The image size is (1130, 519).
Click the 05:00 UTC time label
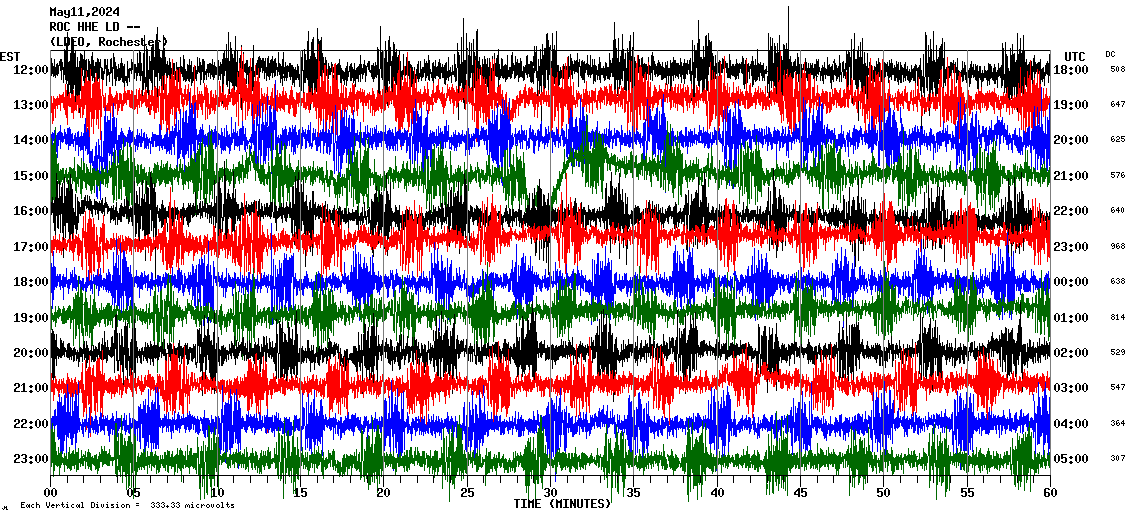click(x=1073, y=459)
